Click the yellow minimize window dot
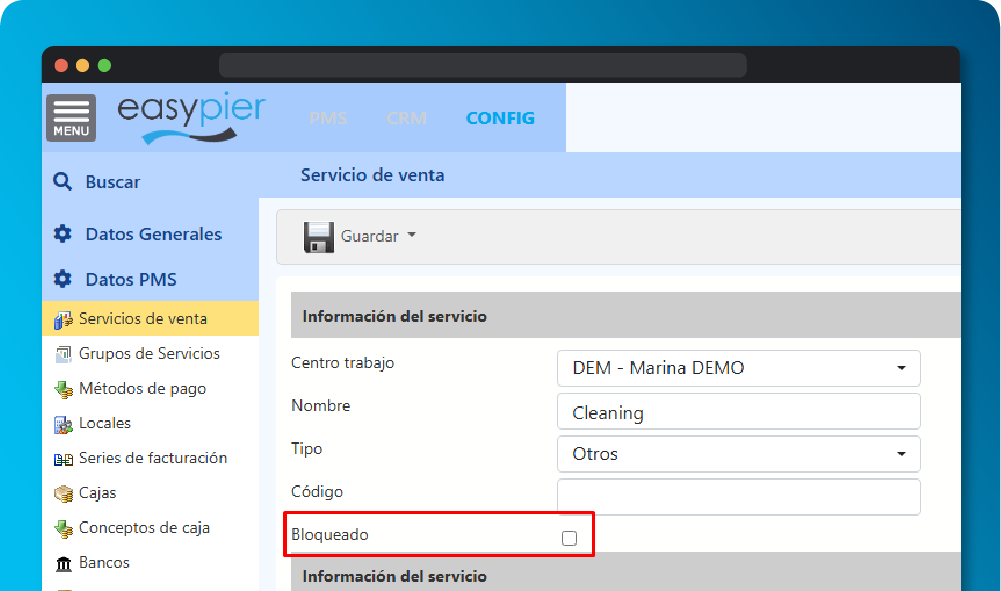 [82, 66]
